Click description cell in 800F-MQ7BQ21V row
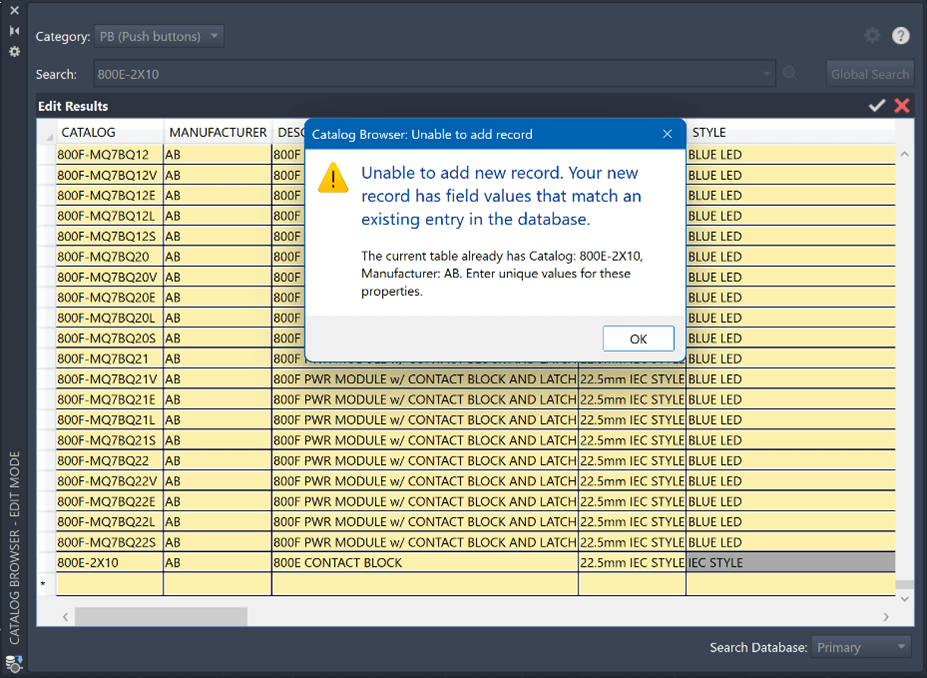The image size is (927, 678). (x=425, y=379)
